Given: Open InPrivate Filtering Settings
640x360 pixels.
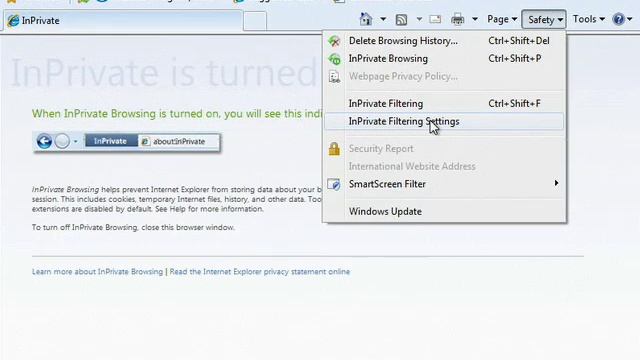Looking at the screenshot, I should point(444,122).
